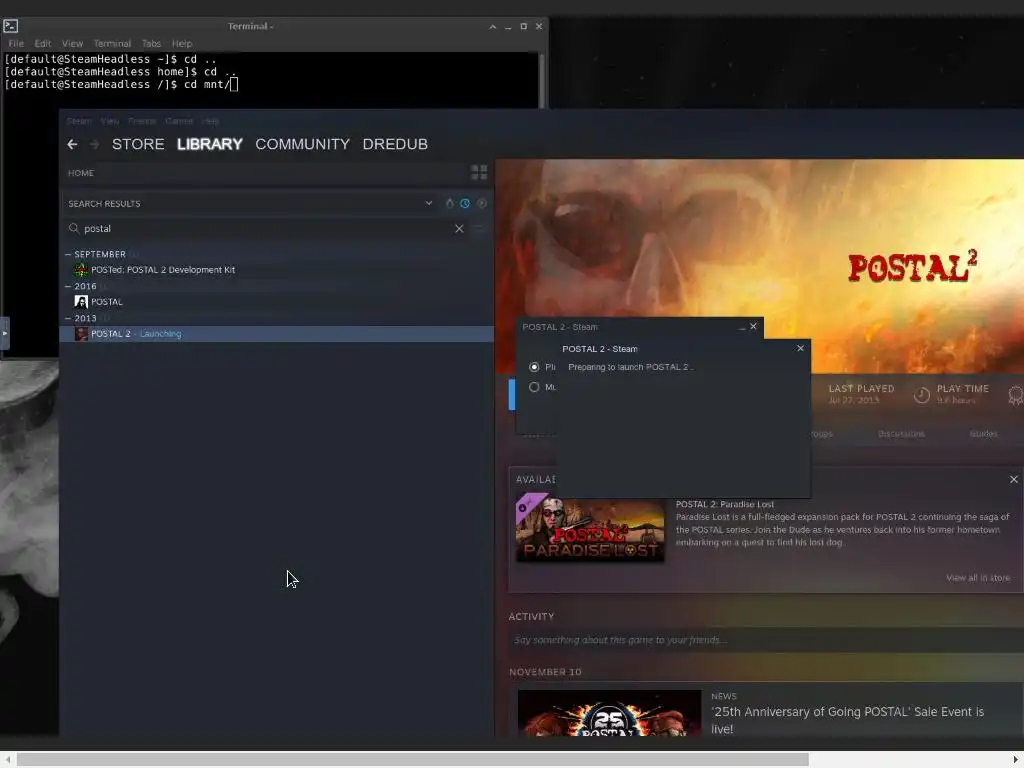Clear the 'postal' search with the X
Screen dimensions: 1024x768
pos(459,229)
